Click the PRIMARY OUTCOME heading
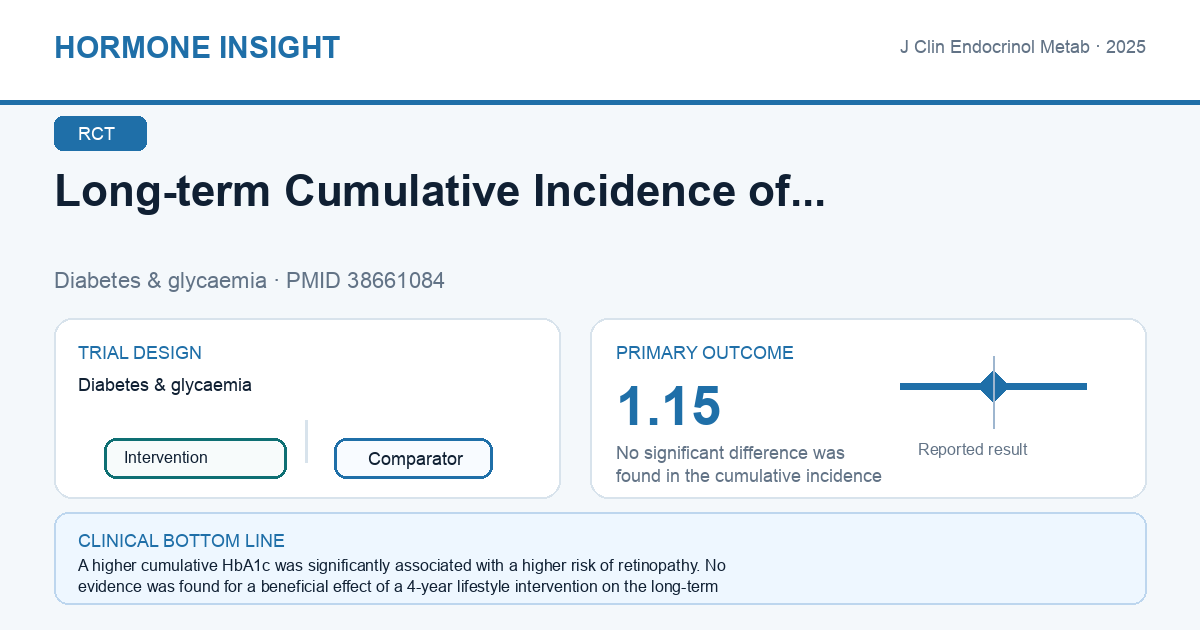 click(705, 353)
